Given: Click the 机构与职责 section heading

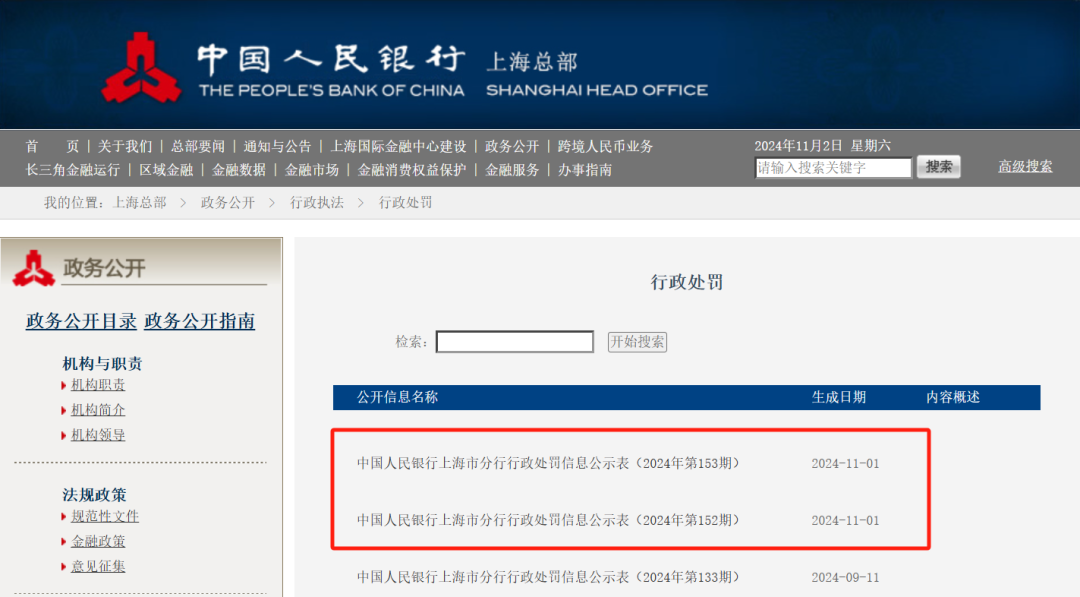Looking at the screenshot, I should coord(102,364).
